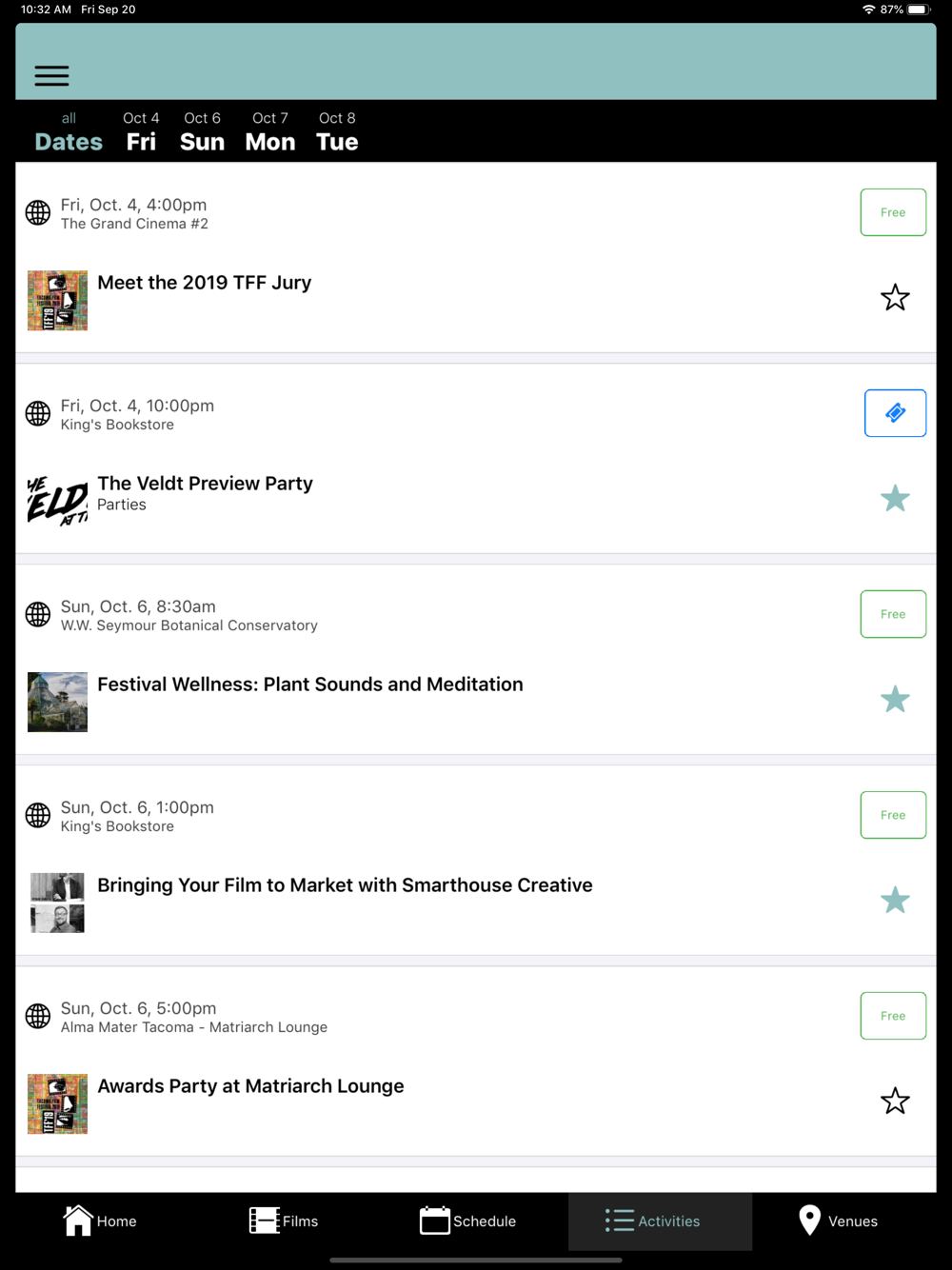
Task: Open the Venues map pin tab
Action: pyautogui.click(x=839, y=1220)
